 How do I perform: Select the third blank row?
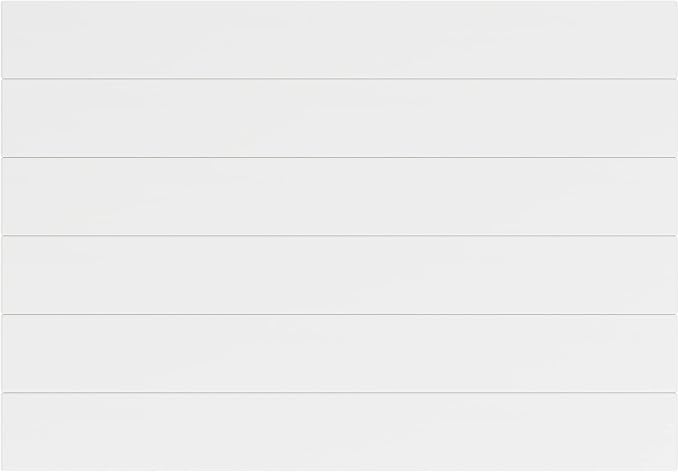pyautogui.click(x=340, y=196)
